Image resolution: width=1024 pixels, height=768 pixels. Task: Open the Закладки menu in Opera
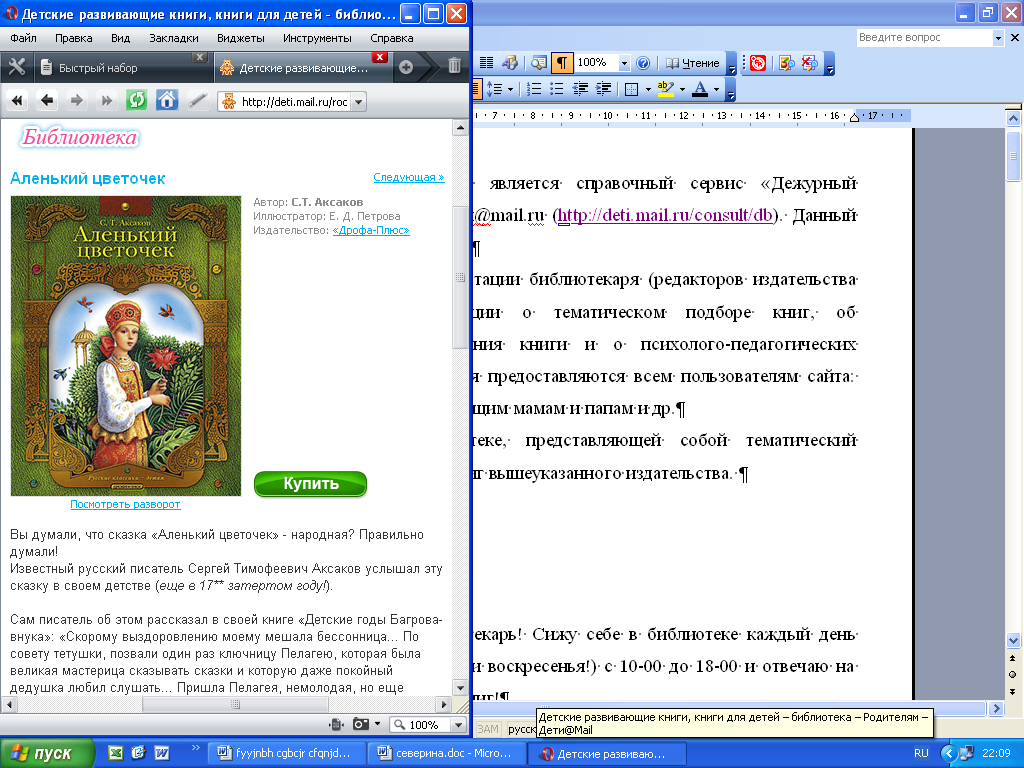tap(174, 38)
